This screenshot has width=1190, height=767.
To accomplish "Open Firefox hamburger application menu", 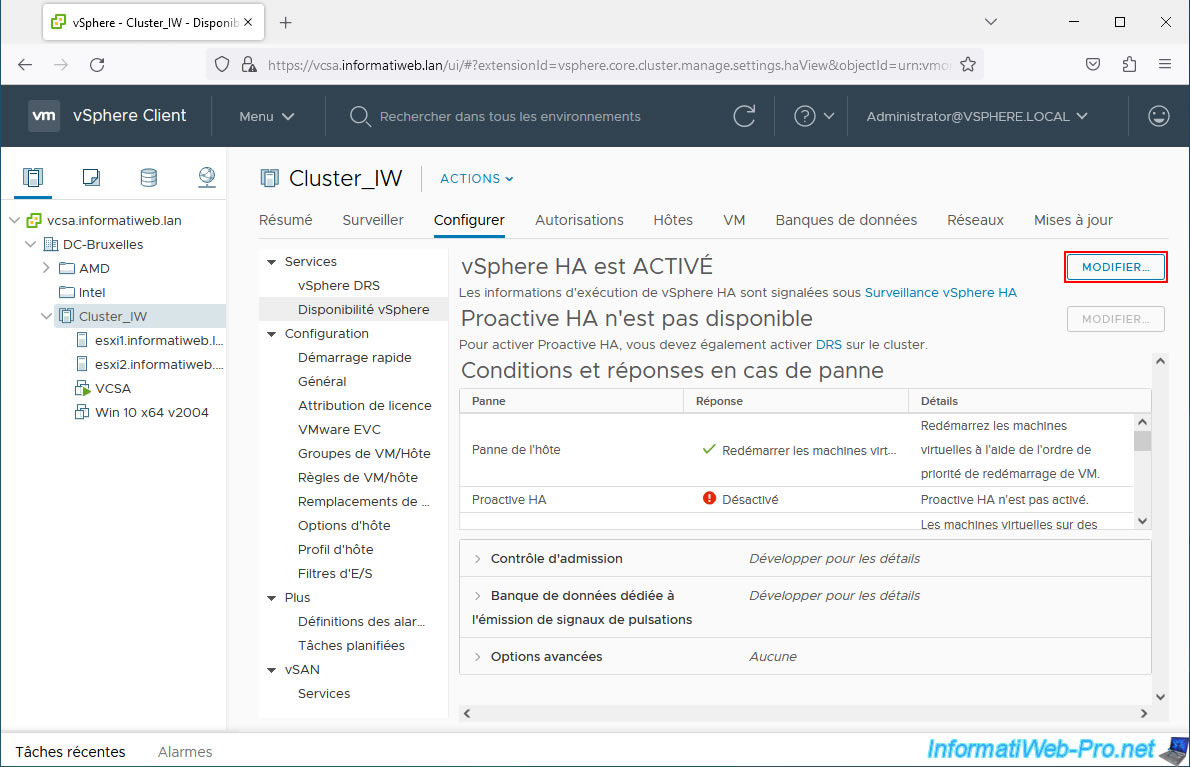I will click(x=1165, y=64).
